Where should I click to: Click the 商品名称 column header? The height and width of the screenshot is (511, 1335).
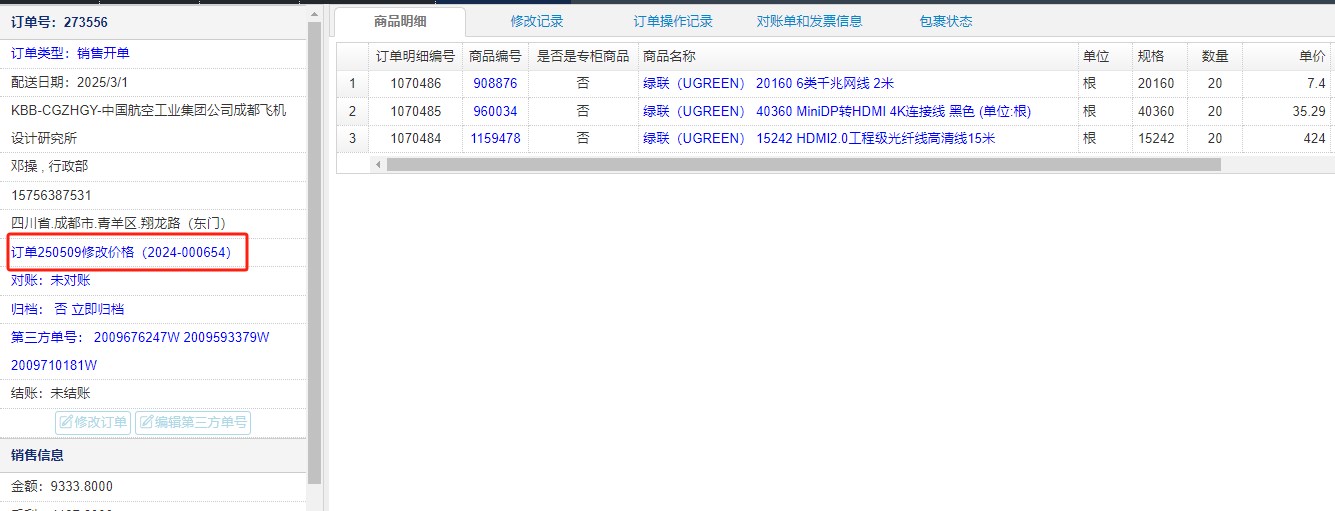857,56
